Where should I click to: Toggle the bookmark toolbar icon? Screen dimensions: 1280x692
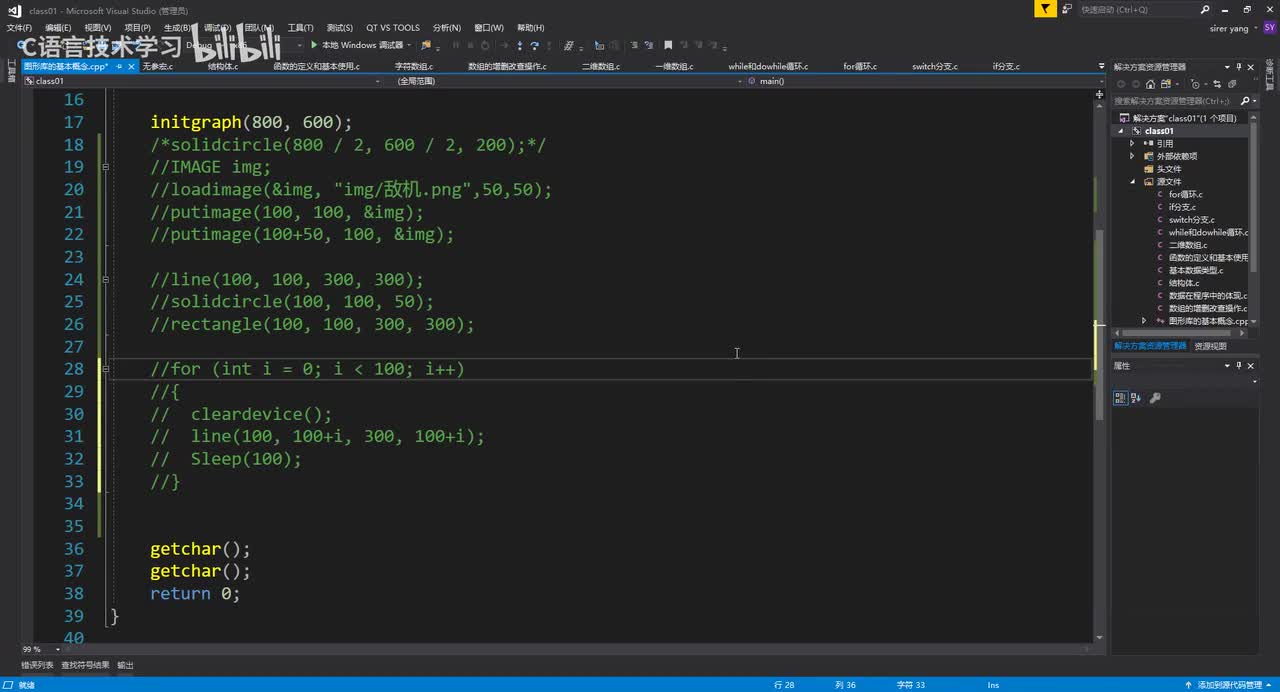[668, 45]
